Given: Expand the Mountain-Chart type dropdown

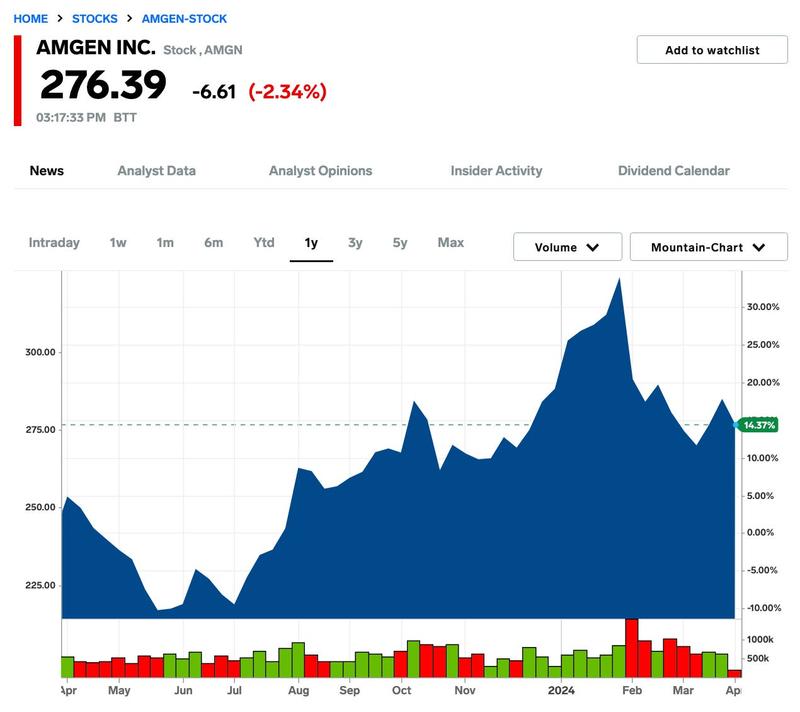Looking at the screenshot, I should coord(709,247).
